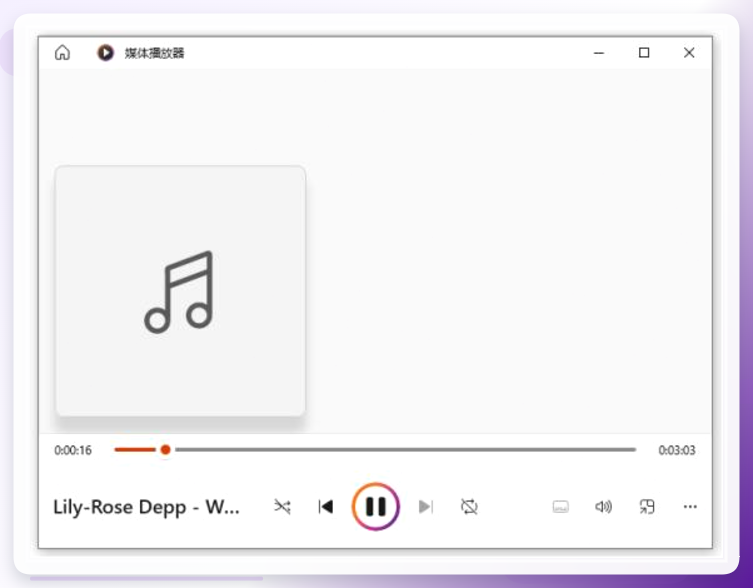Click the orange seek bar handle
Viewport: 753px width, 588px height.
click(166, 450)
